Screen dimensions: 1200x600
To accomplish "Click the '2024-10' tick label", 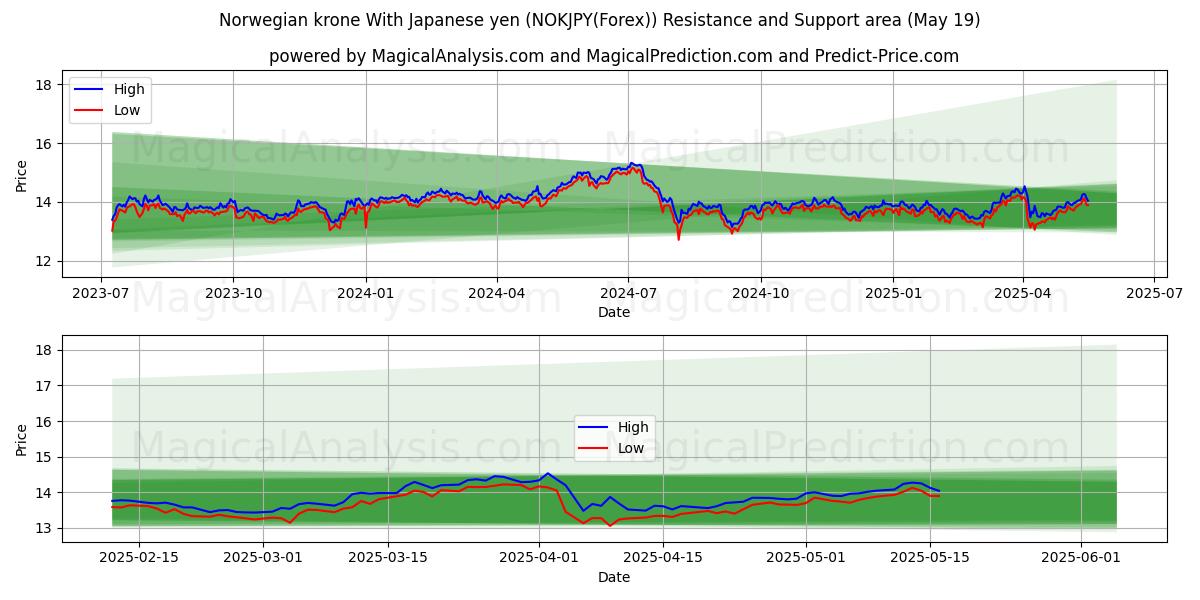I will [760, 294].
